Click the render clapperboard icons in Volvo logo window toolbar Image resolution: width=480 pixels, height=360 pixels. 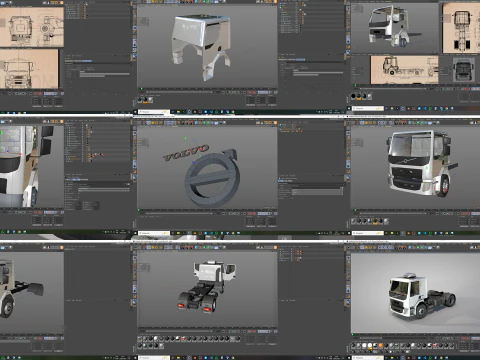click(x=189, y=123)
